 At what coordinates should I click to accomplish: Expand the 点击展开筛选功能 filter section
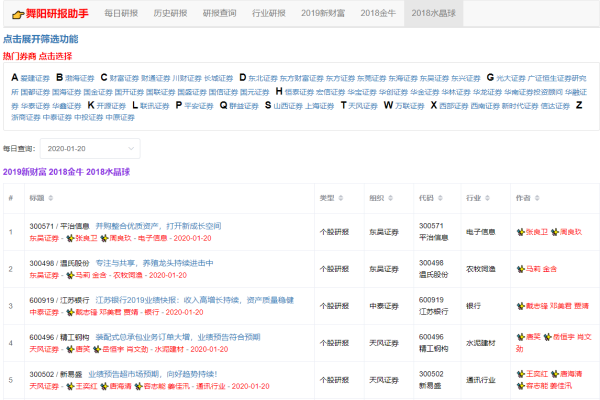coord(41,39)
